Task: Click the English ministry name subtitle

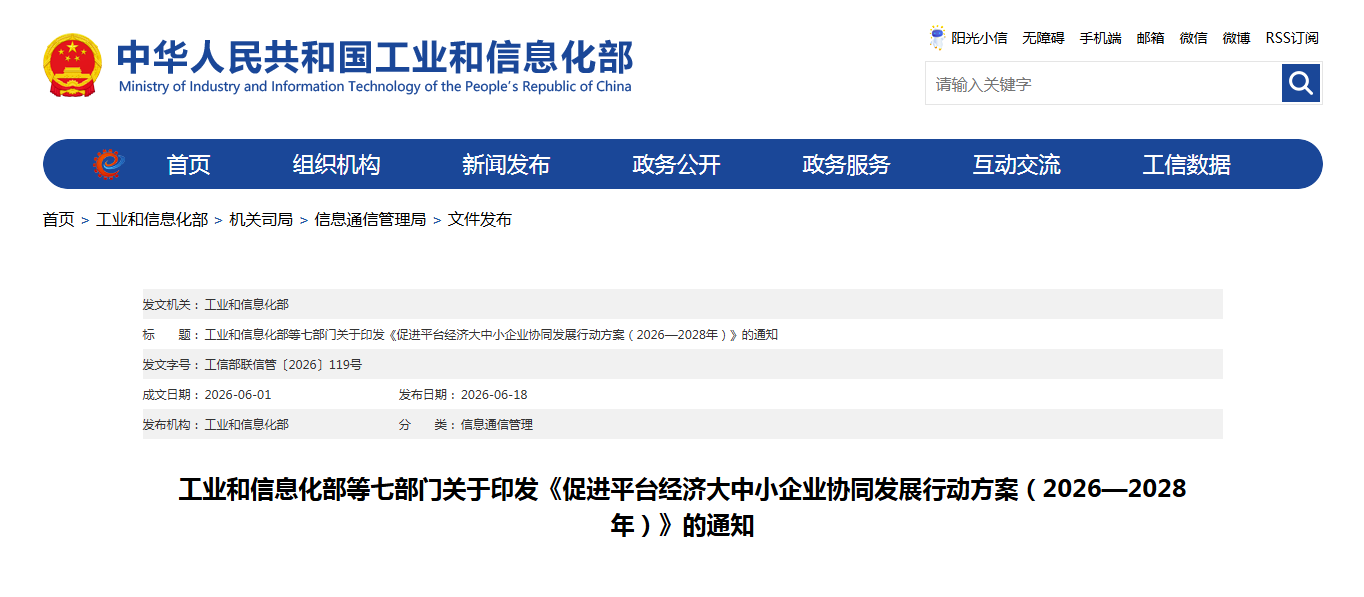Action: 375,86
